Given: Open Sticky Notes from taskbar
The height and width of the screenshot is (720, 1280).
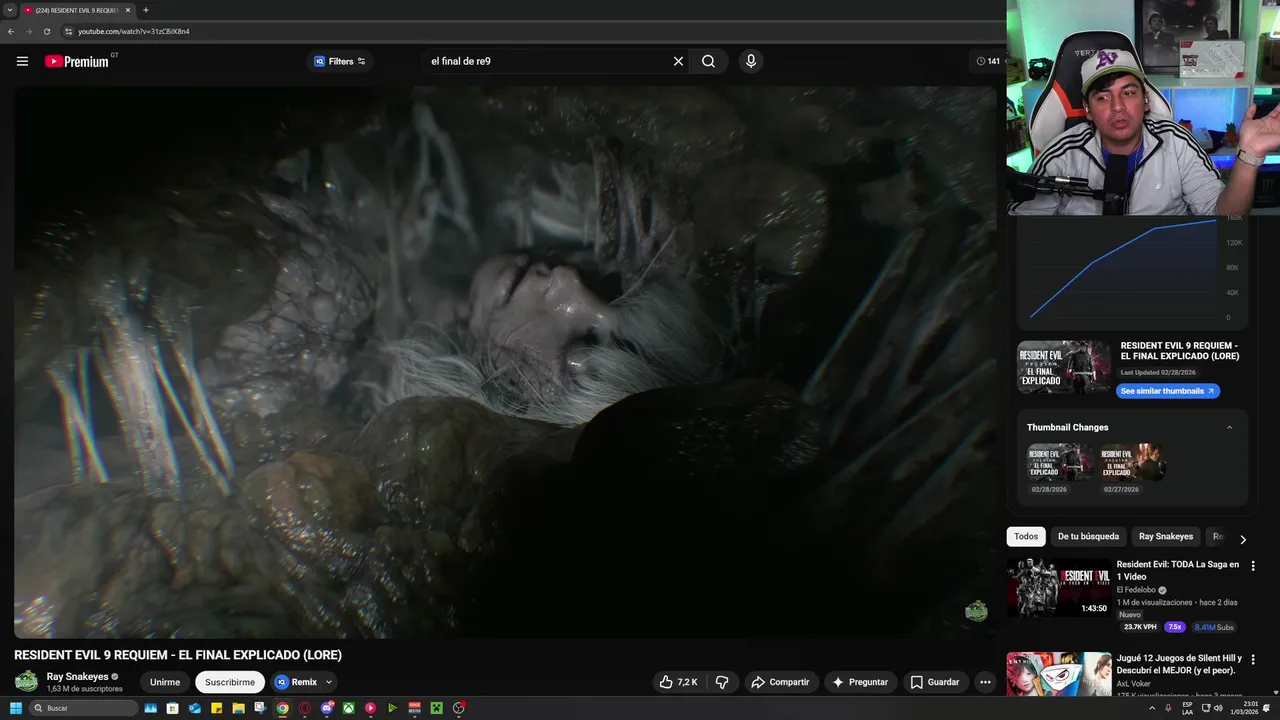Looking at the screenshot, I should pos(217,708).
